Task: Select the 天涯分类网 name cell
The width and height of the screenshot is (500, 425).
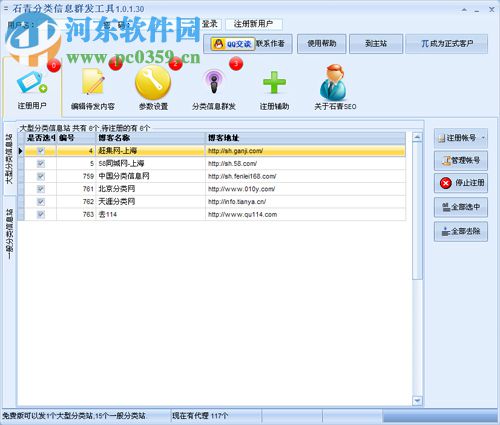Action: click(151, 202)
